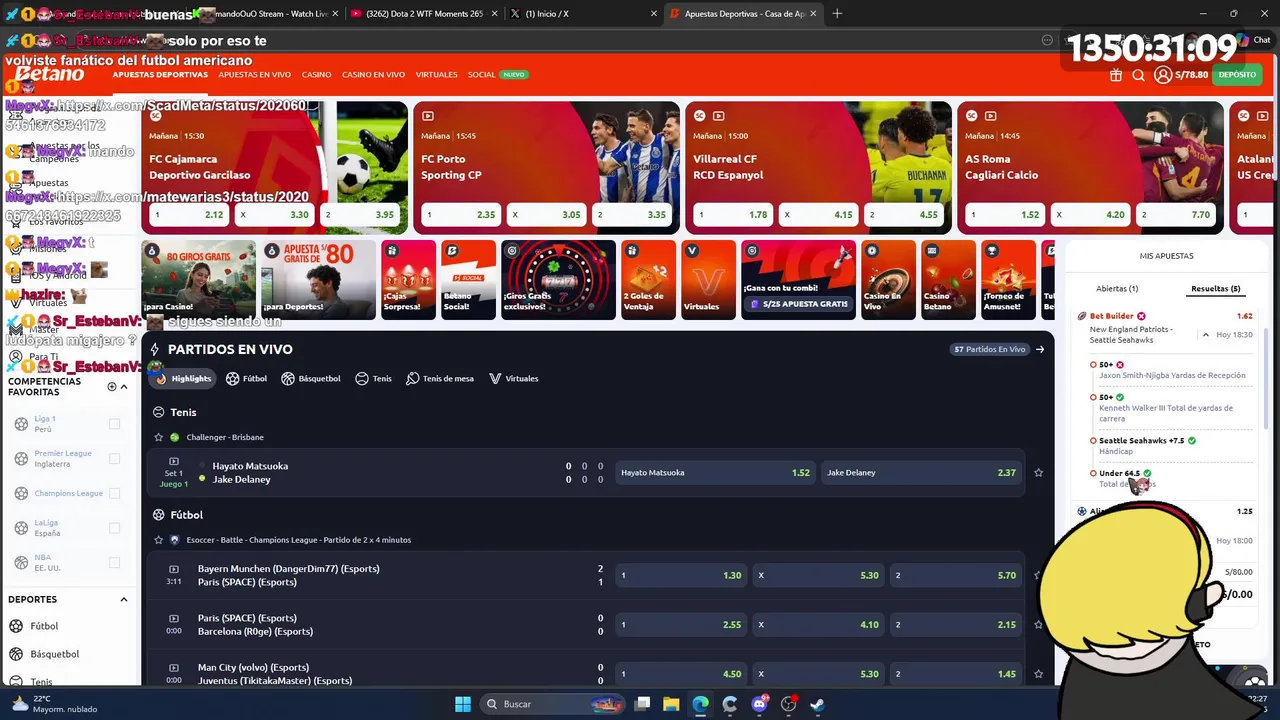Open File Explorer from the taskbar
The image size is (1280, 720).
(671, 704)
